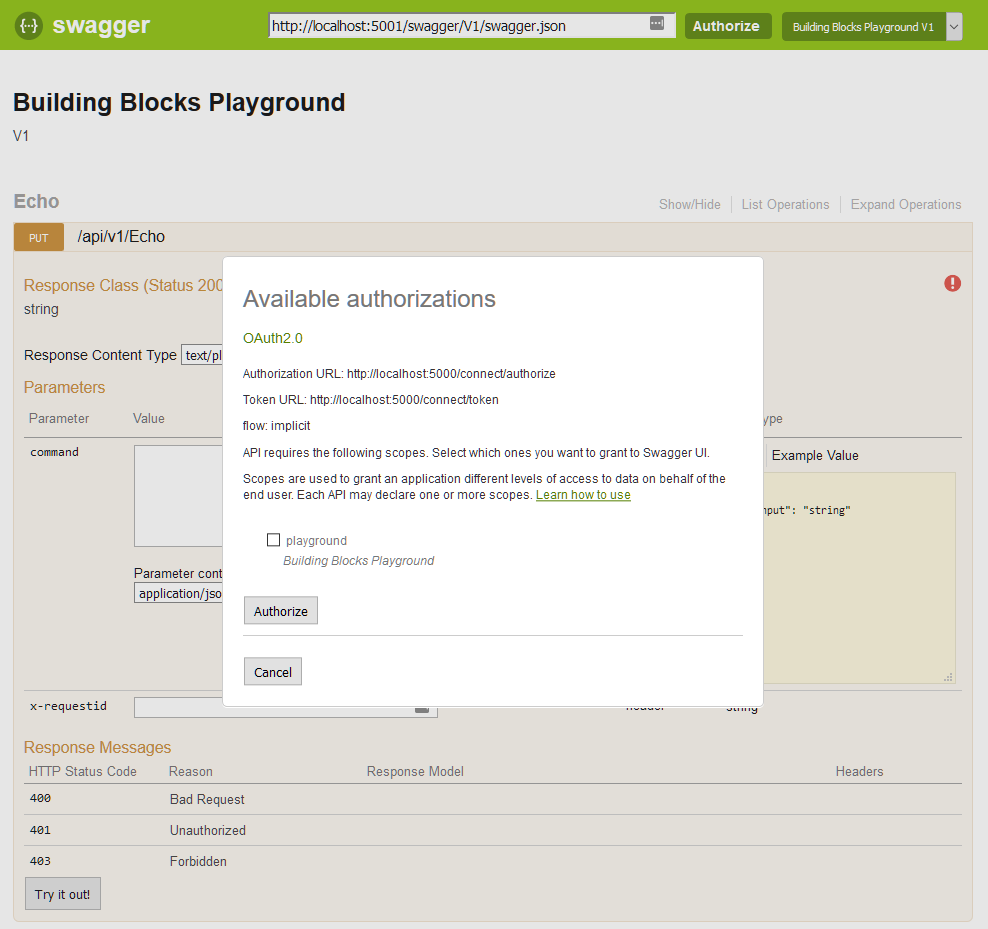Image resolution: width=988 pixels, height=929 pixels.
Task: Open the Building Blocks Playground V1 dropdown
Action: click(872, 26)
